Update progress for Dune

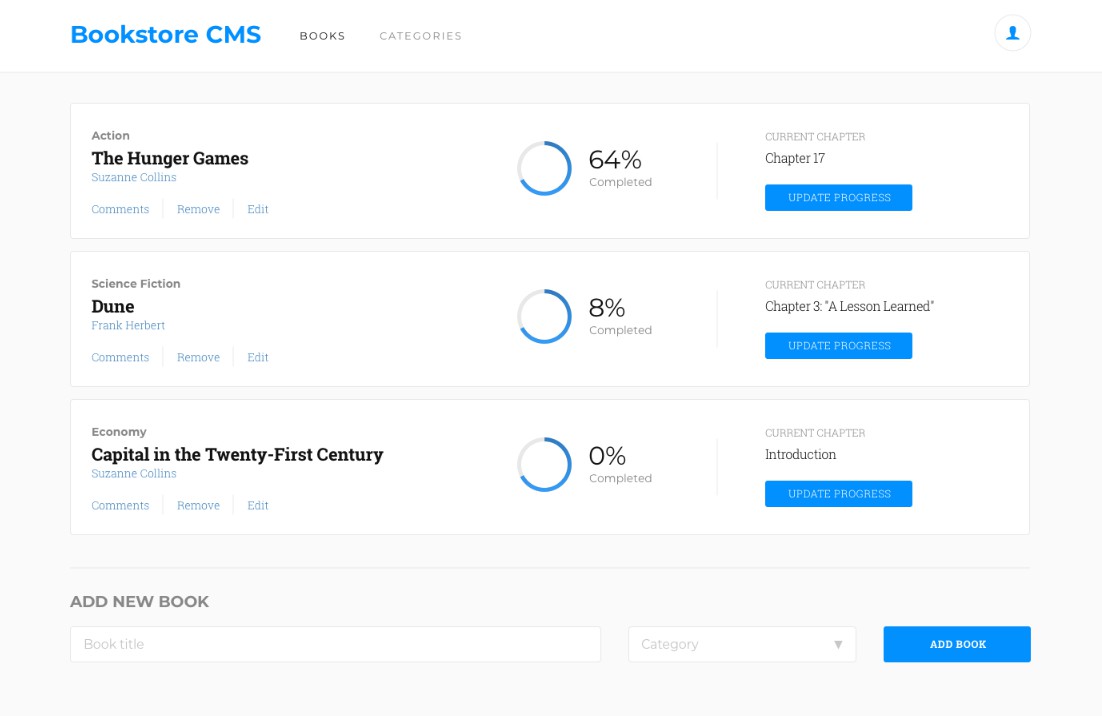(838, 346)
